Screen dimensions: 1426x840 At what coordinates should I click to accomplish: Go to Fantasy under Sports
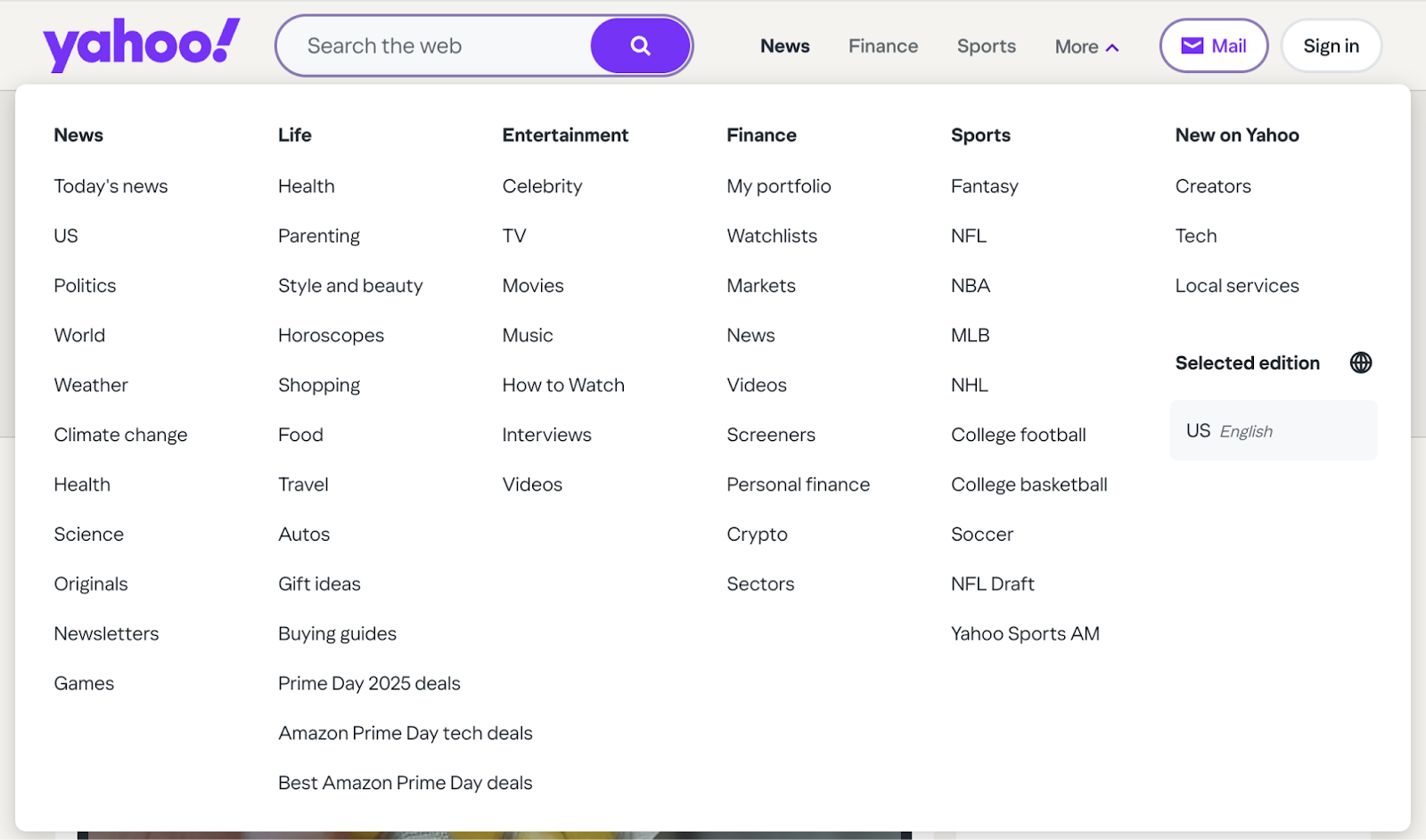984,186
